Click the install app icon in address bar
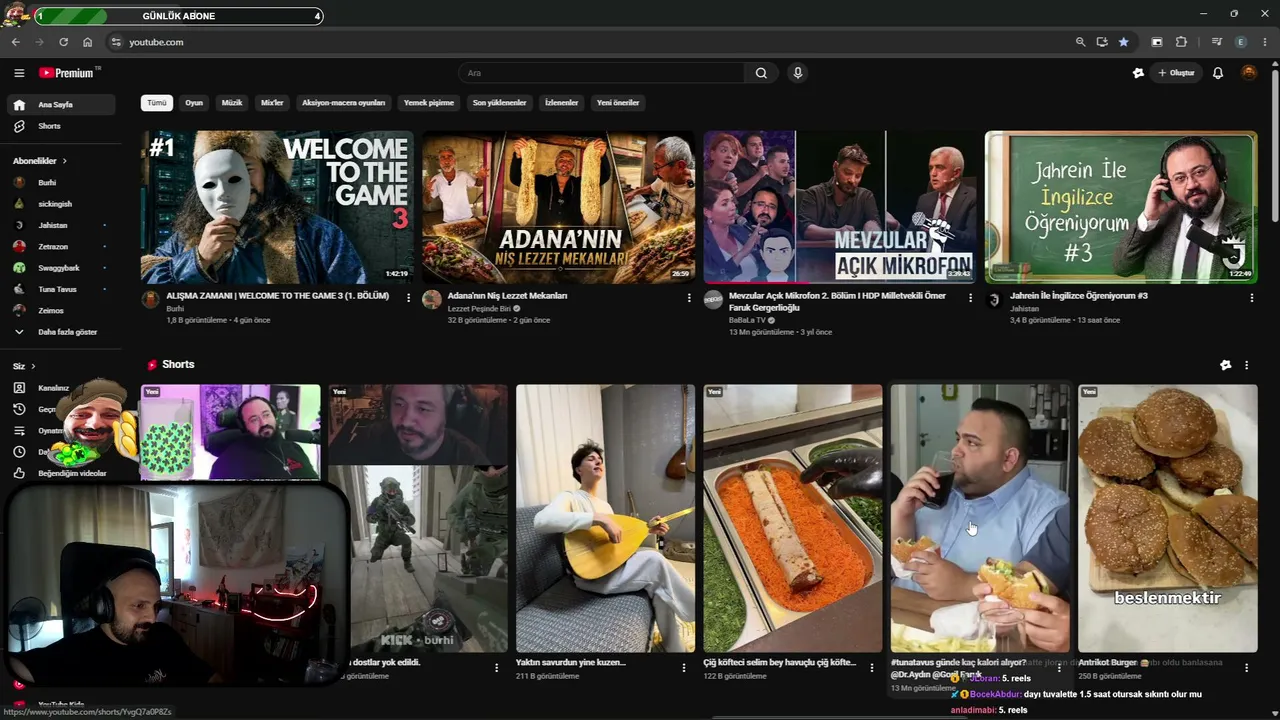This screenshot has width=1280, height=720. coord(1102,42)
